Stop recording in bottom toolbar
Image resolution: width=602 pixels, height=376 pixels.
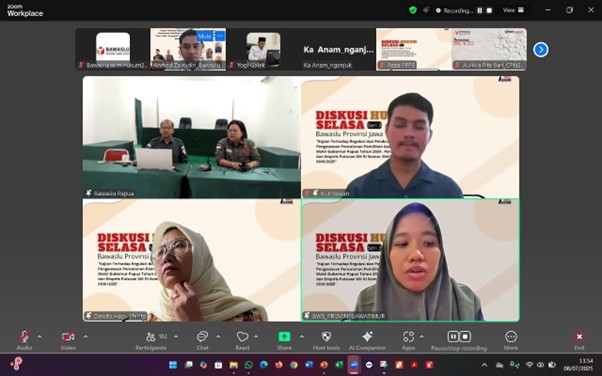click(465, 337)
